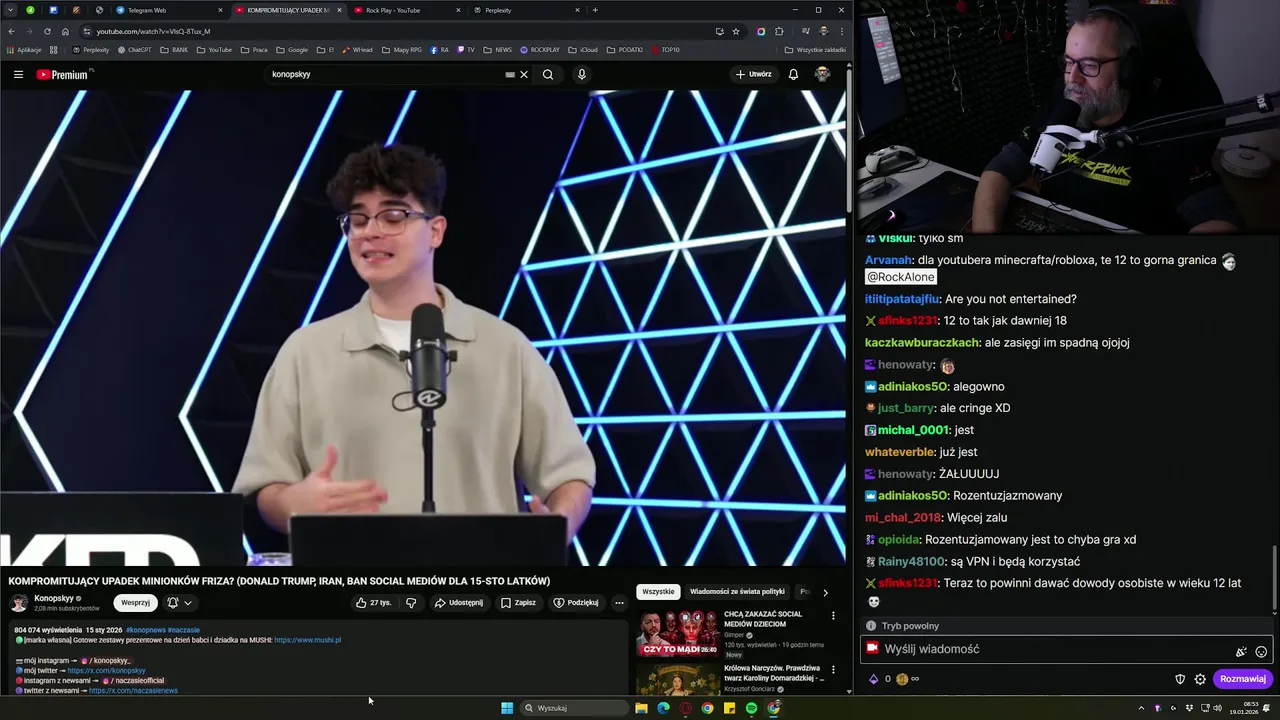Image resolution: width=1280 pixels, height=720 pixels.
Task: Send message with Rozmawiaj button
Action: click(1243, 679)
